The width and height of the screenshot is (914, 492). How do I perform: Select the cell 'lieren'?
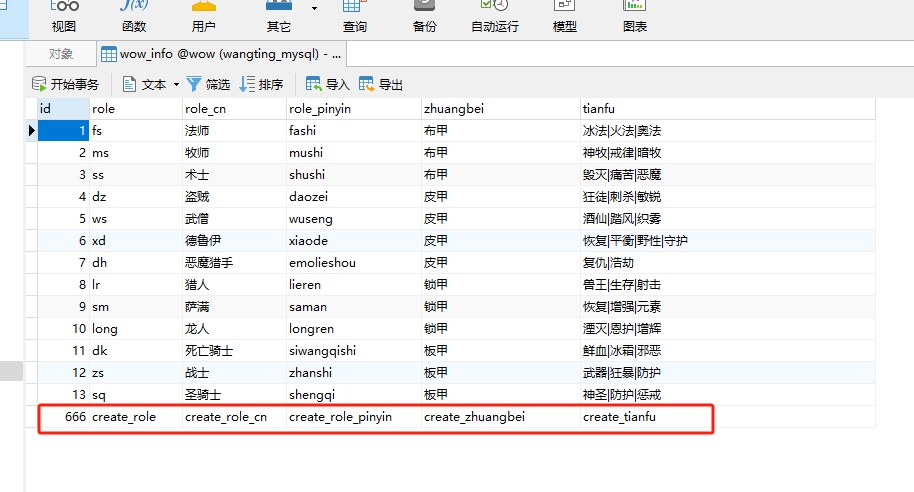tap(354, 285)
